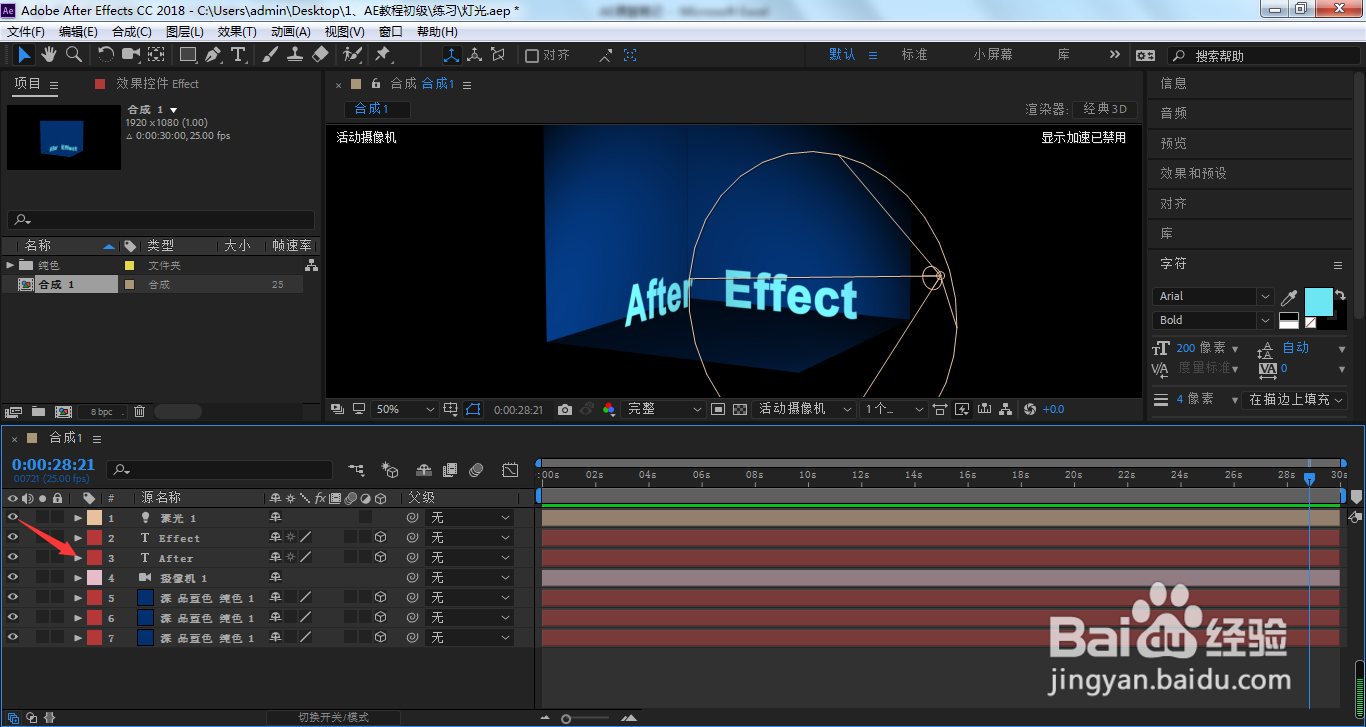Open parent dropdown for Effect layer

(x=469, y=538)
